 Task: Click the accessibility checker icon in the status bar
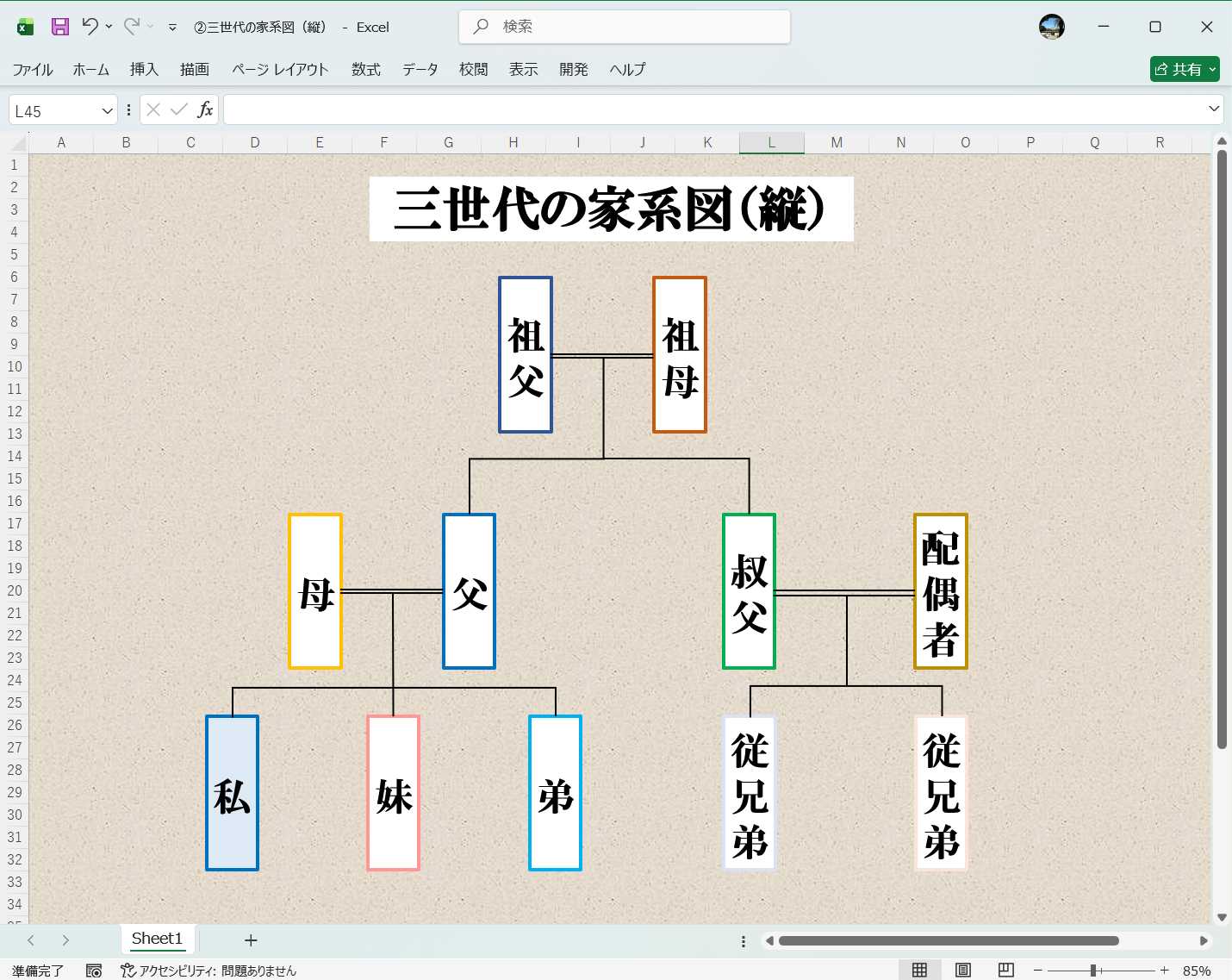point(125,970)
